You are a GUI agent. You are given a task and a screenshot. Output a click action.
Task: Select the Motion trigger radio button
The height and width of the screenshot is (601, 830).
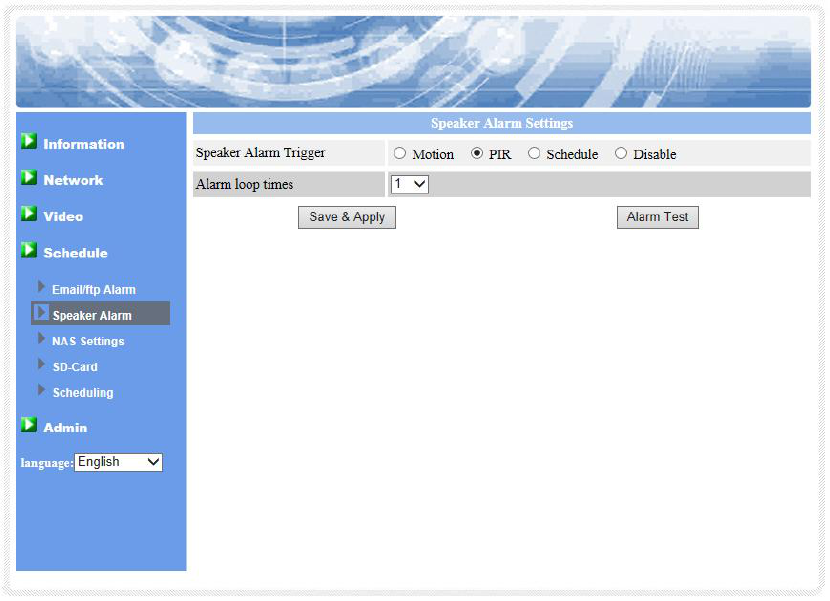400,154
